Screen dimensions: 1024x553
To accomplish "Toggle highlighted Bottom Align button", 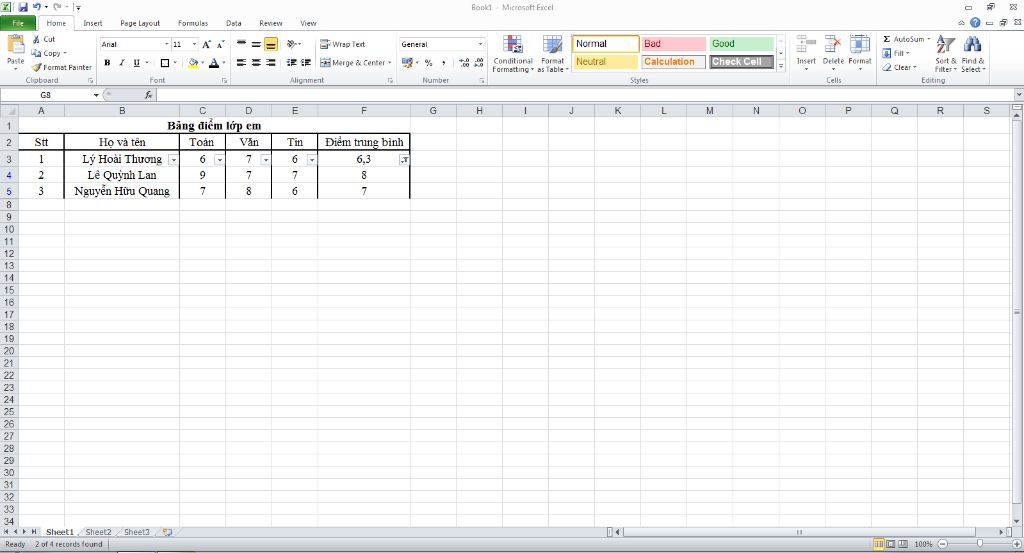I will point(270,44).
